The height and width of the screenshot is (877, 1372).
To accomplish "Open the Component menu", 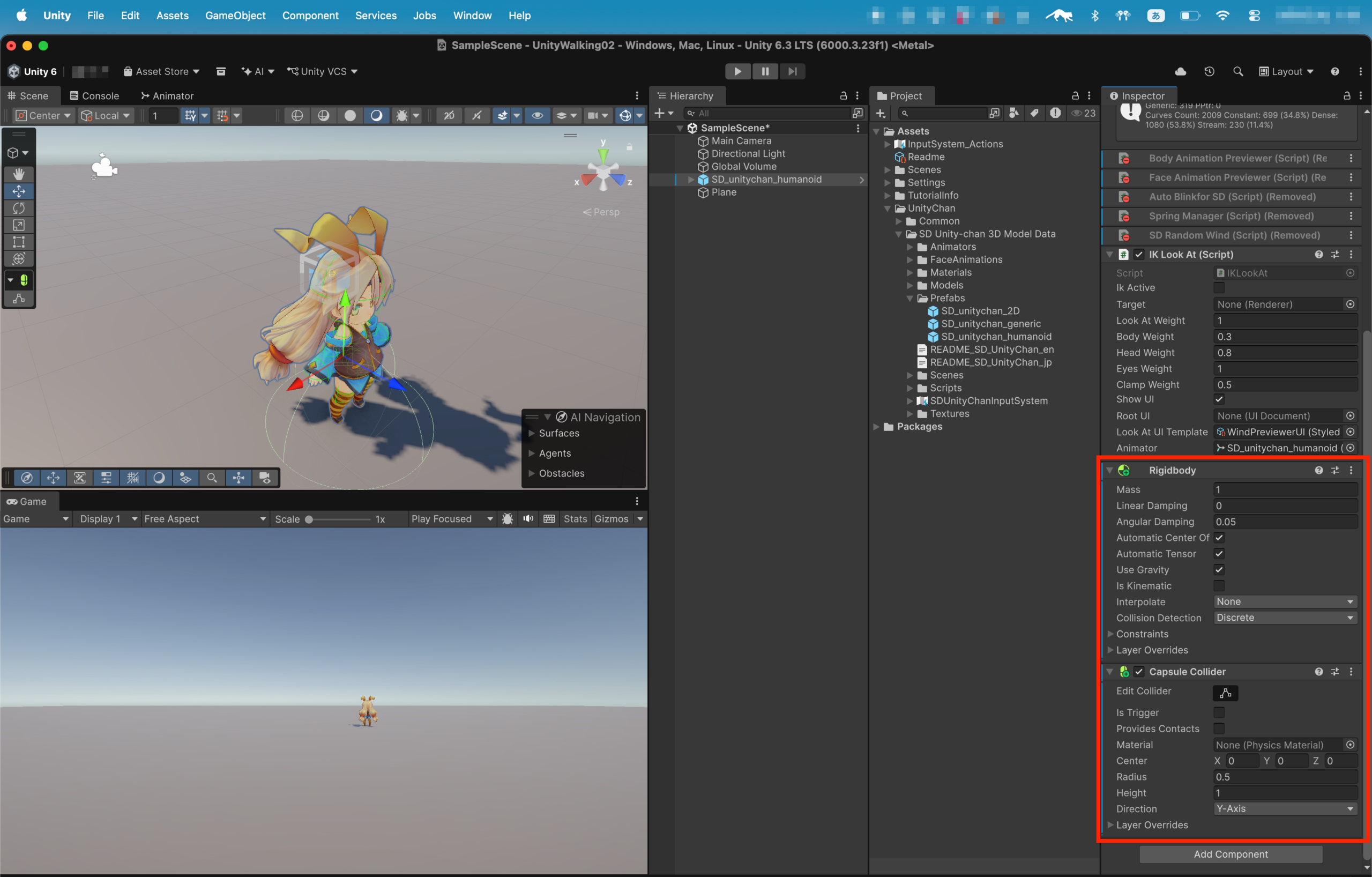I will (x=310, y=16).
